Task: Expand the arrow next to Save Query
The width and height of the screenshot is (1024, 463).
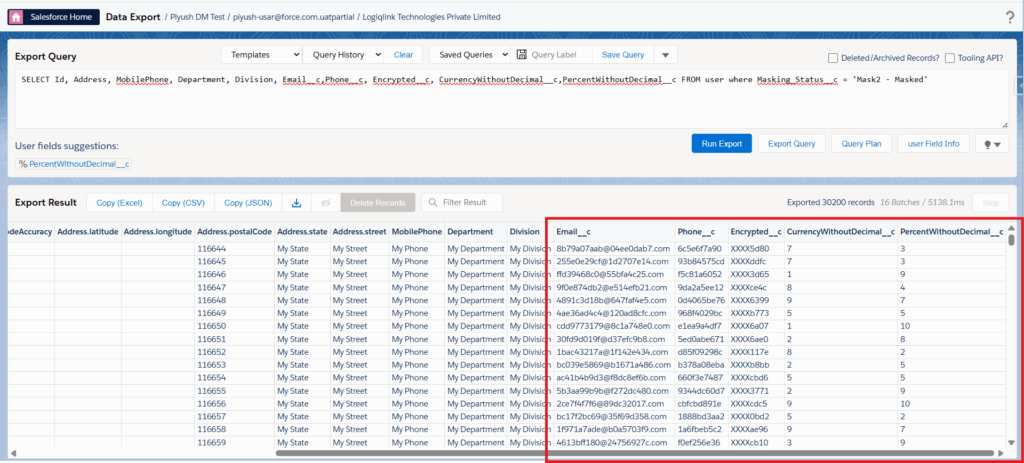Action: pyautogui.click(x=667, y=55)
